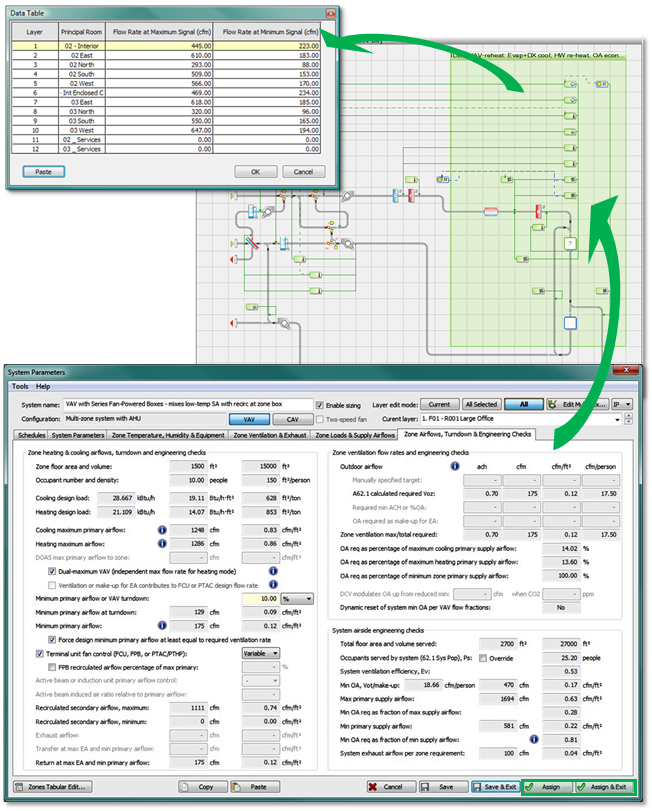Open the Tools menu
The height and width of the screenshot is (811, 652).
20,386
